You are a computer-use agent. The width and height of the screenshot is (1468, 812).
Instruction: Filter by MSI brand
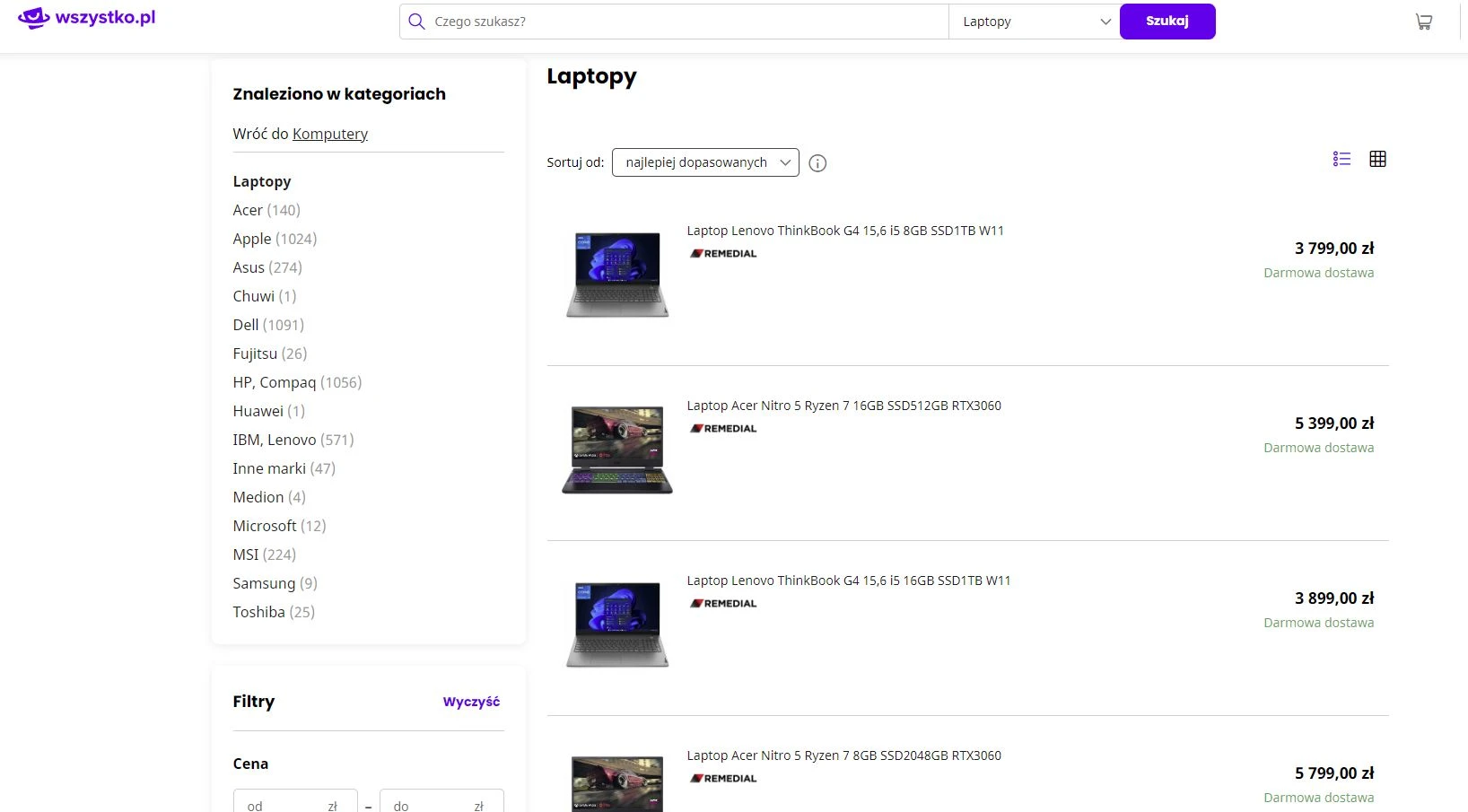click(265, 554)
